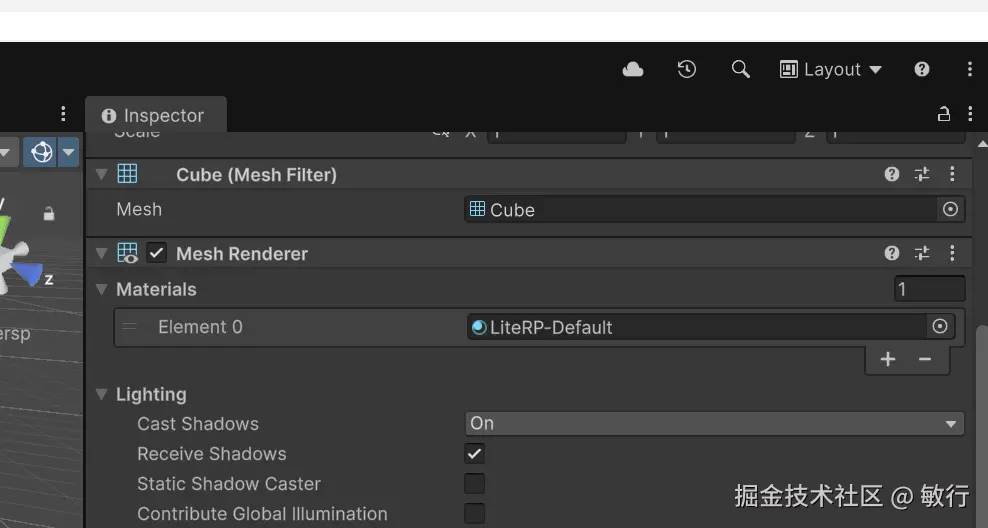Disable the Mesh Renderer component checkbox
Screen dimensions: 988x528
pos(157,253)
